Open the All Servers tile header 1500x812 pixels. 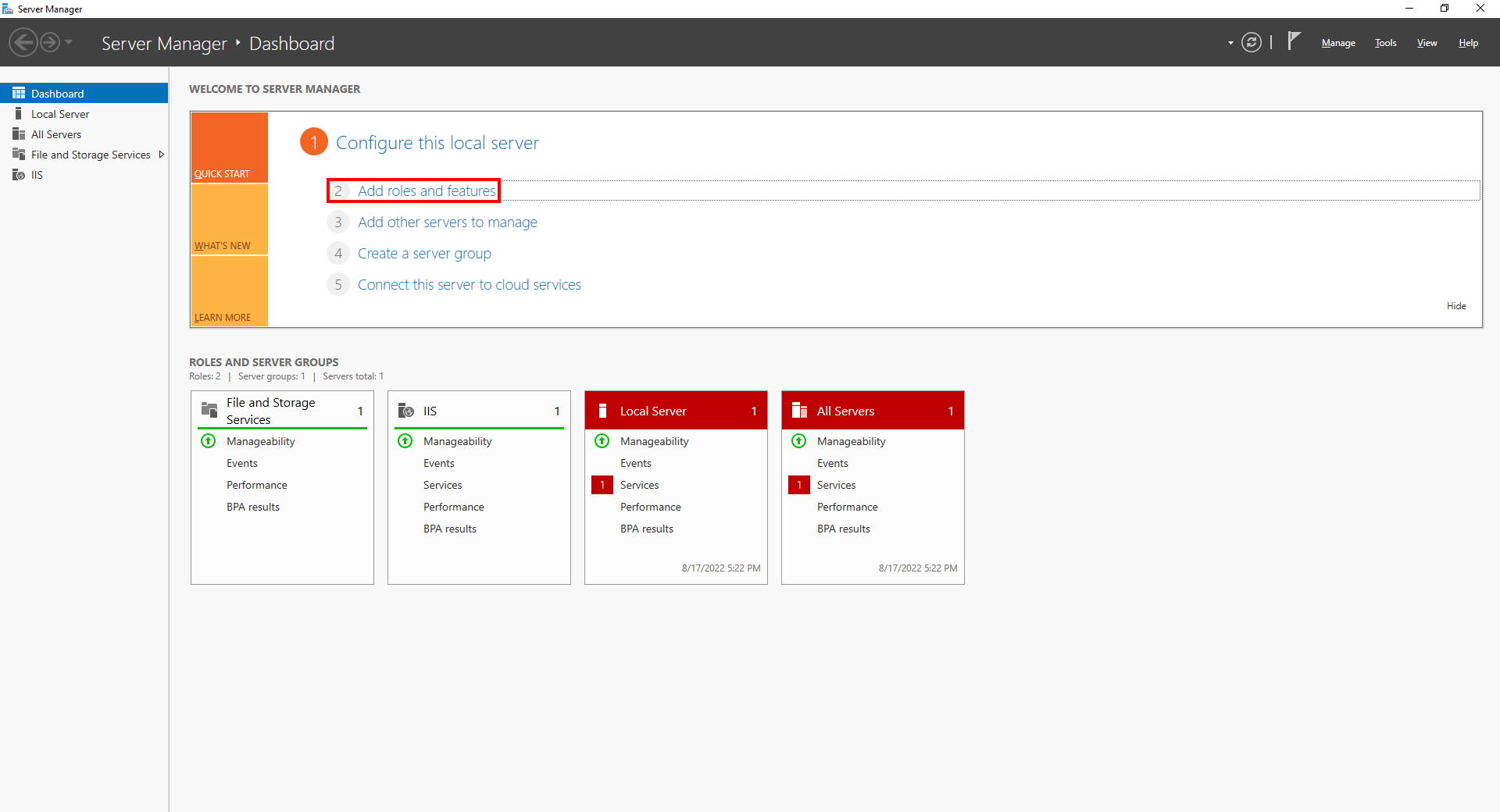coord(873,411)
